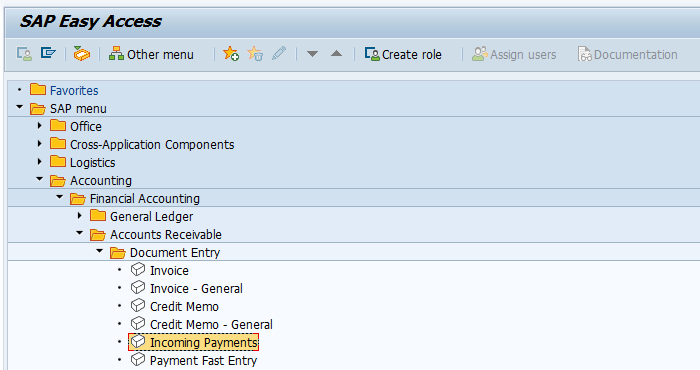Click the Credit Memo cube icon
The height and width of the screenshot is (370, 700).
[138, 306]
